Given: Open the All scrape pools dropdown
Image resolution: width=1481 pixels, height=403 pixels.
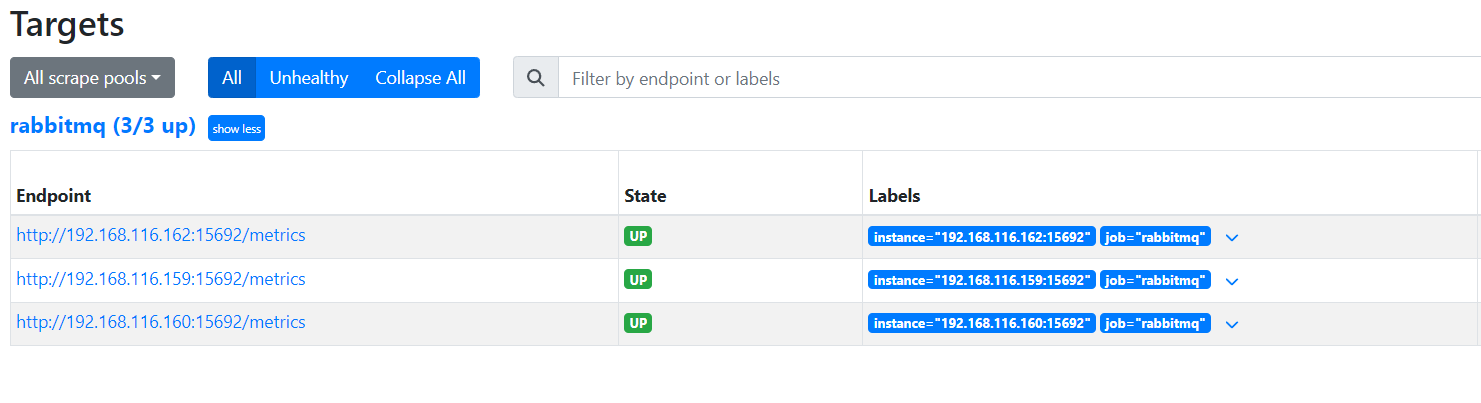Looking at the screenshot, I should click(92, 78).
